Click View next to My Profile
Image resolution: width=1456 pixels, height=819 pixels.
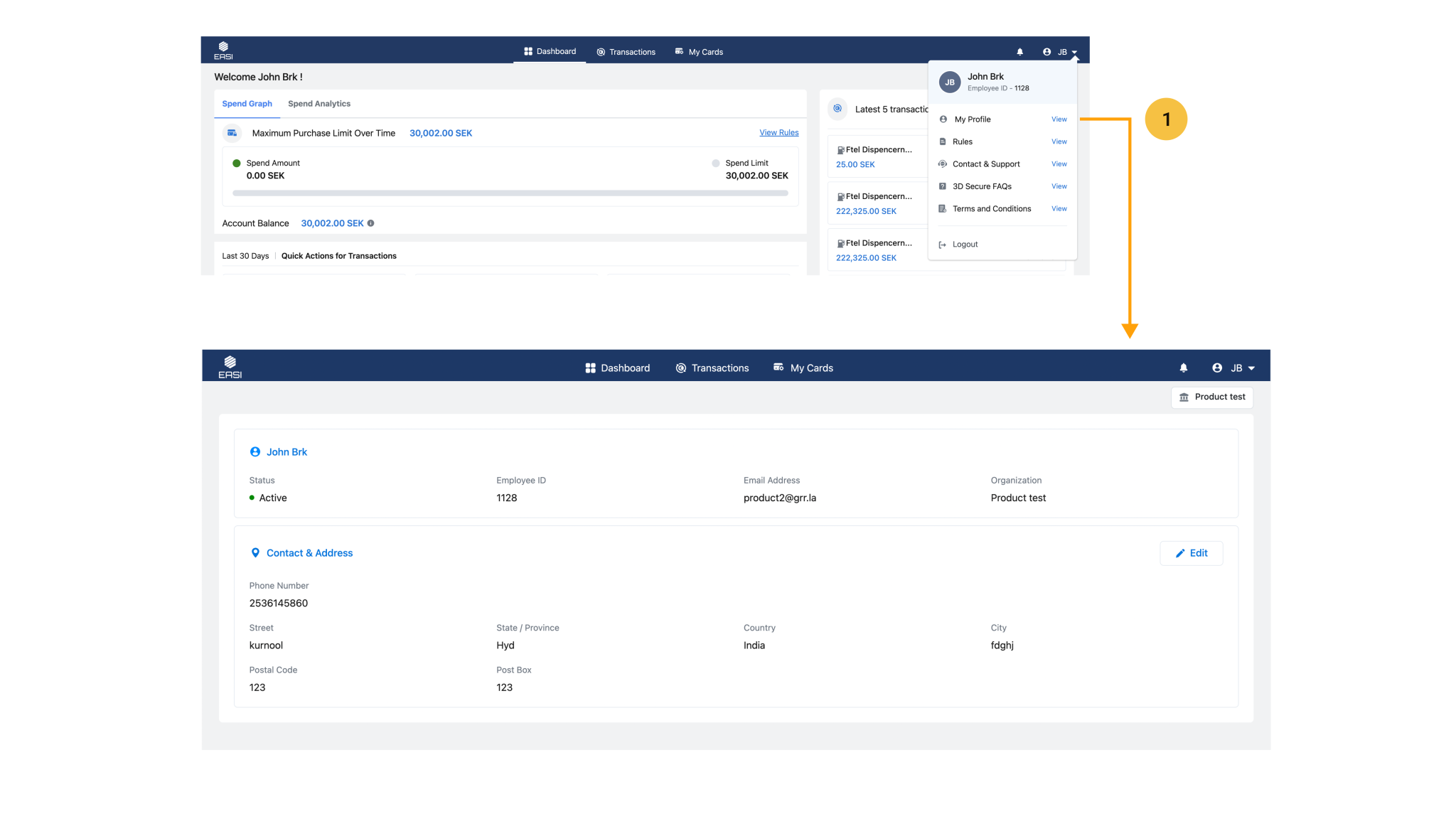tap(1059, 119)
